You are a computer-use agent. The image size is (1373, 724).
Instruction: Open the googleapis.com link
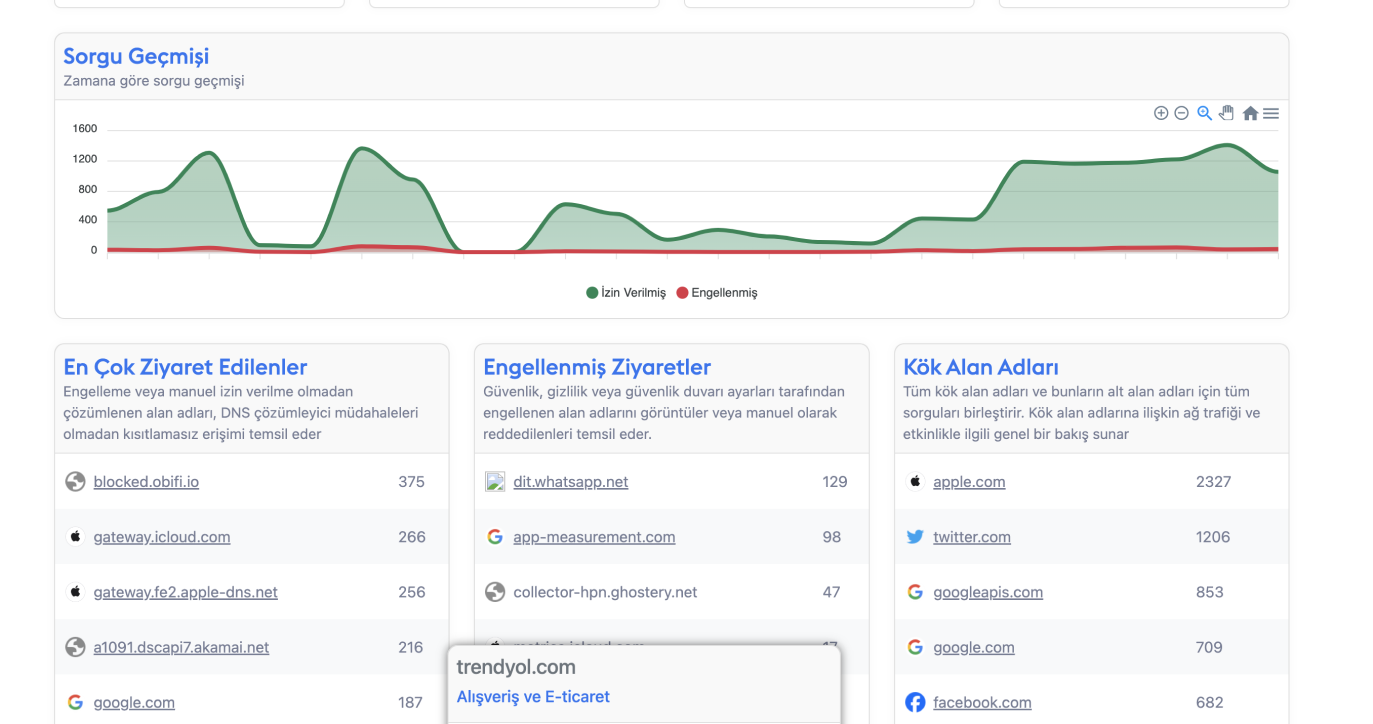coord(988,592)
